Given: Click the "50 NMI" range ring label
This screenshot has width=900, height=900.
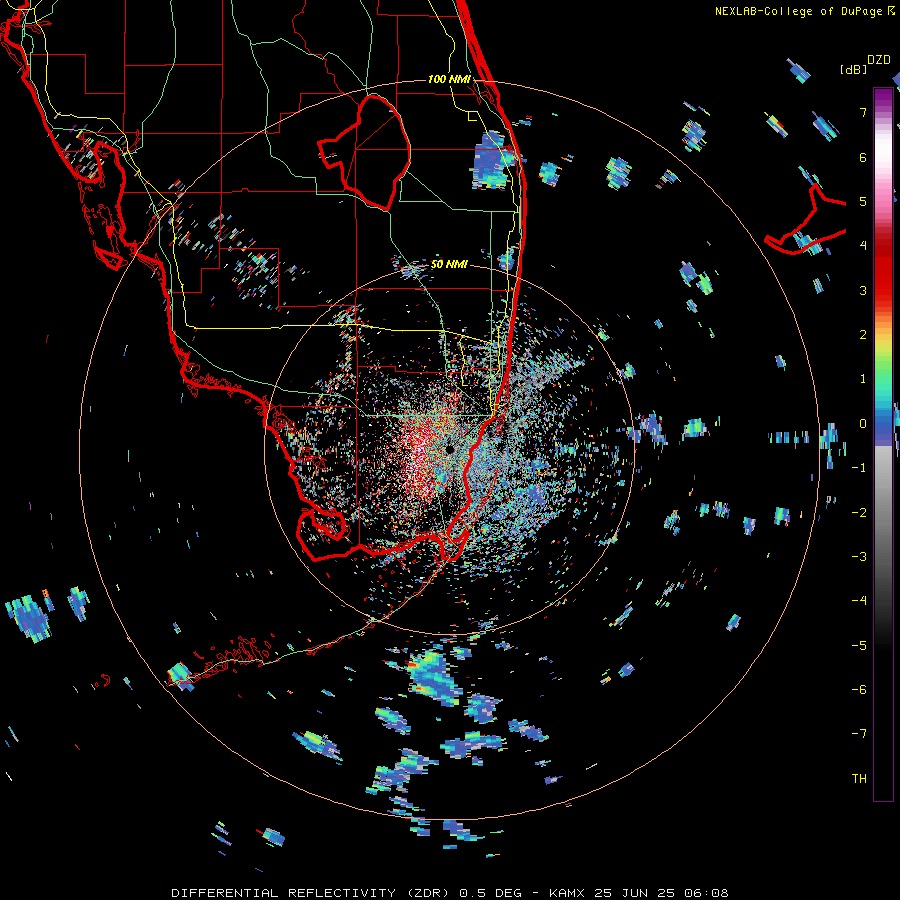Looking at the screenshot, I should pyautogui.click(x=449, y=264).
